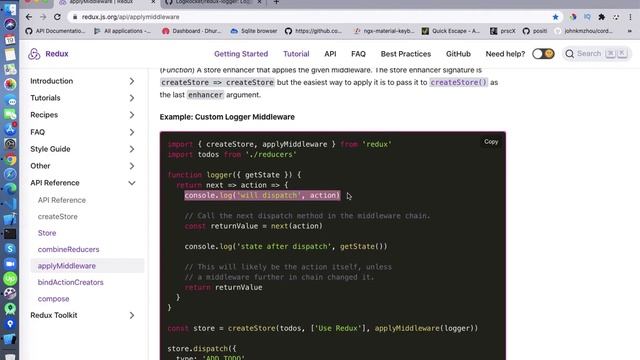
Task: Open Store page in sidebar
Action: [47, 233]
